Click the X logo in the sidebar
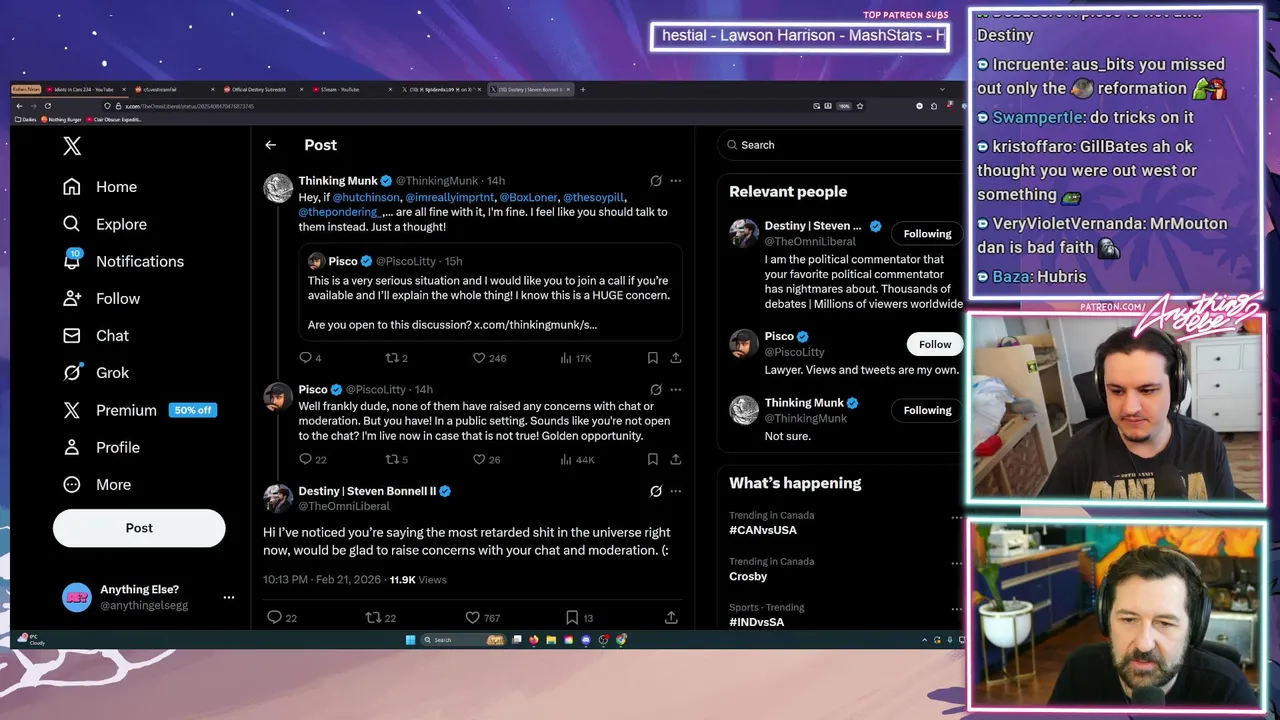Screen dimensions: 1280x720 pyautogui.click(x=72, y=146)
